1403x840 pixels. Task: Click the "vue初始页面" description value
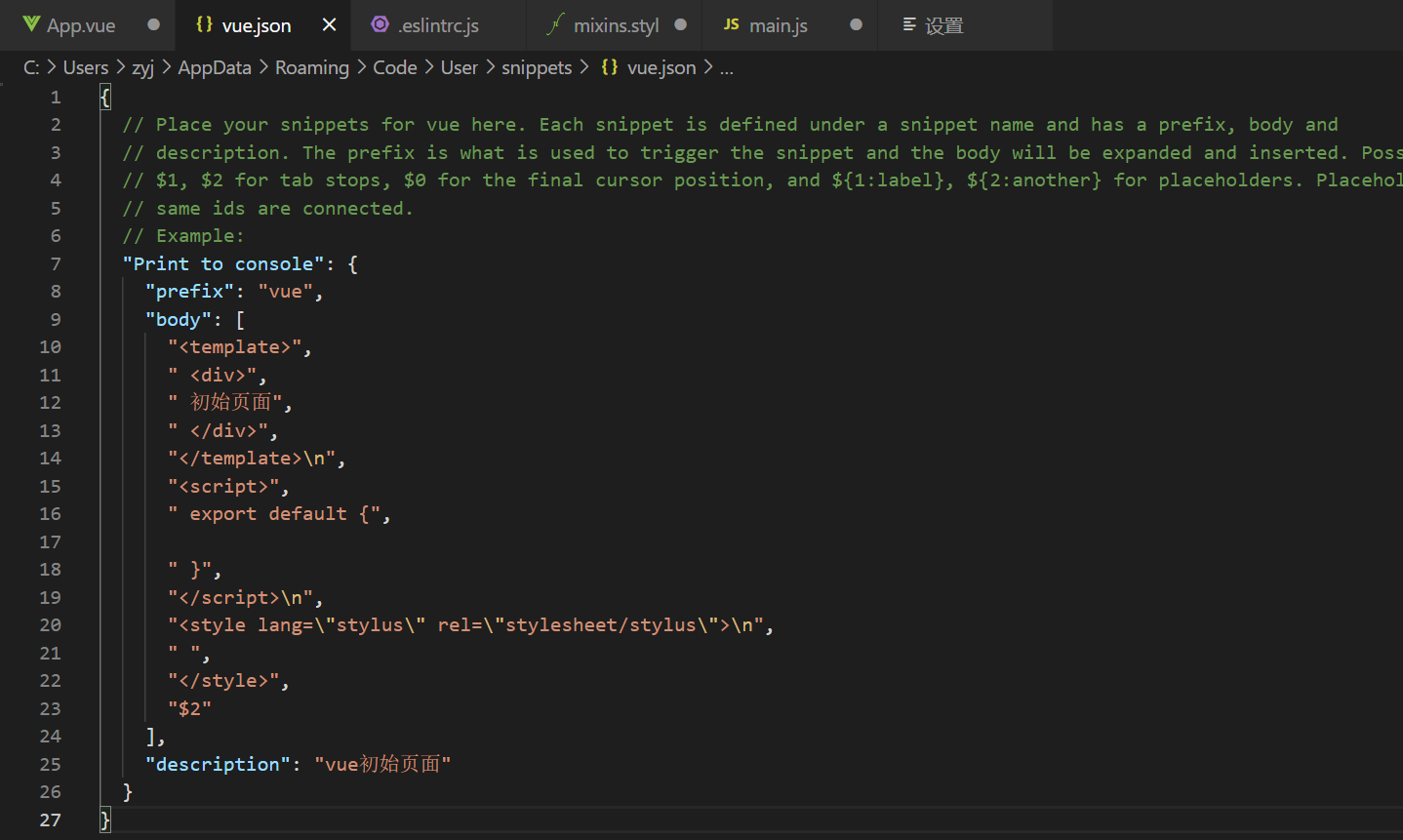point(382,765)
